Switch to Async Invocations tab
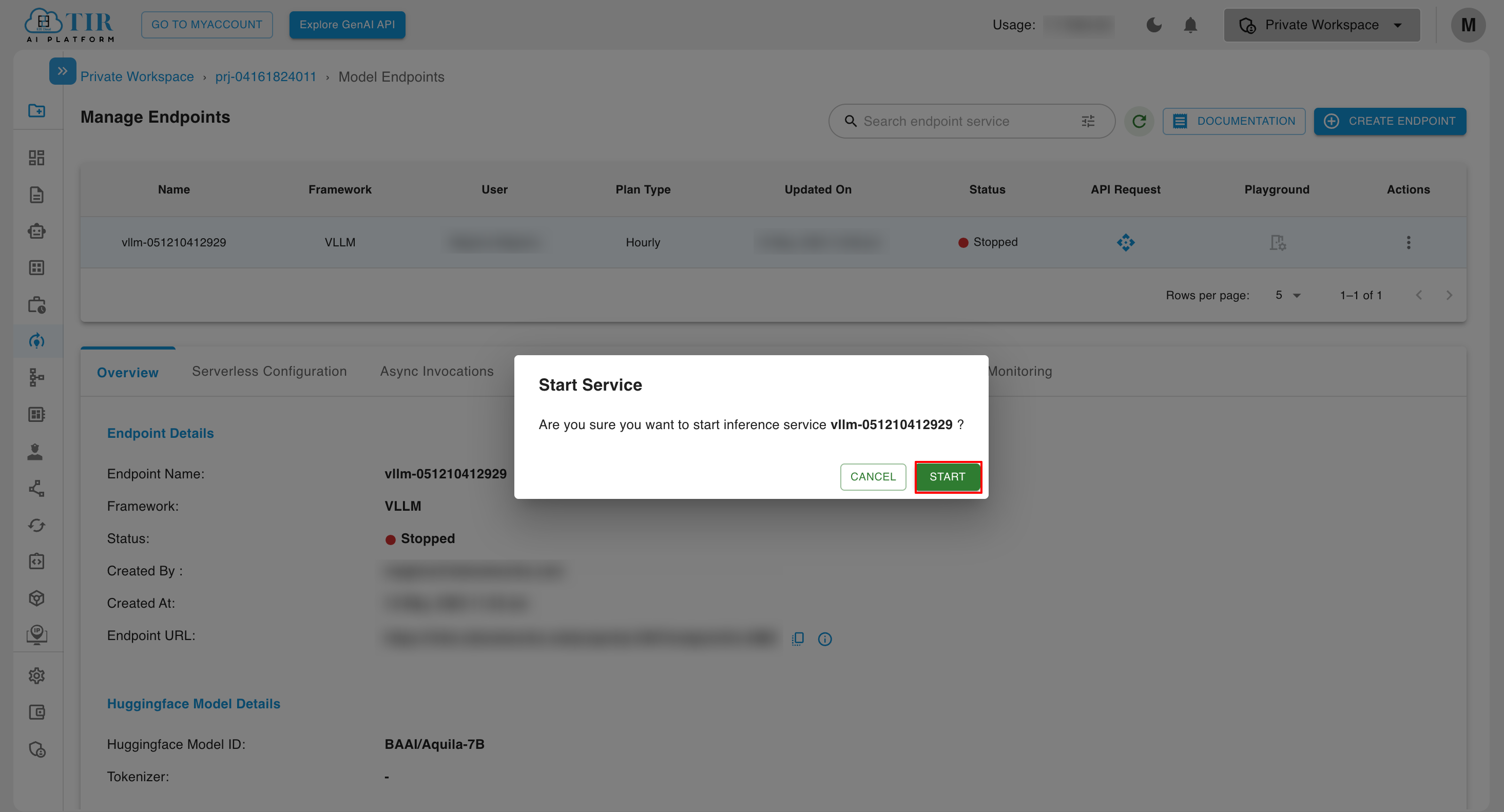The width and height of the screenshot is (1504, 812). pyautogui.click(x=437, y=371)
